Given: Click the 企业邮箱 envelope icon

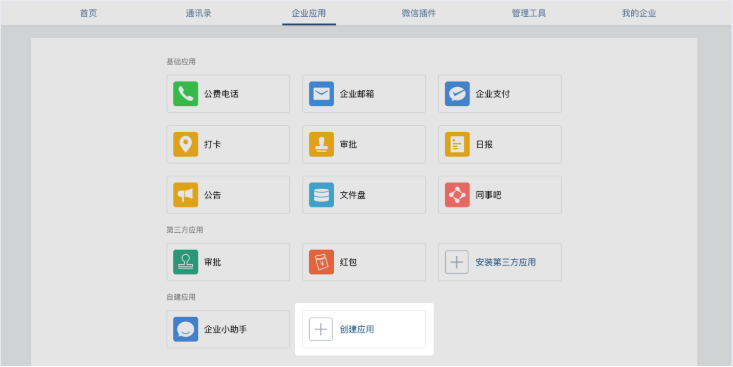Looking at the screenshot, I should [x=321, y=94].
